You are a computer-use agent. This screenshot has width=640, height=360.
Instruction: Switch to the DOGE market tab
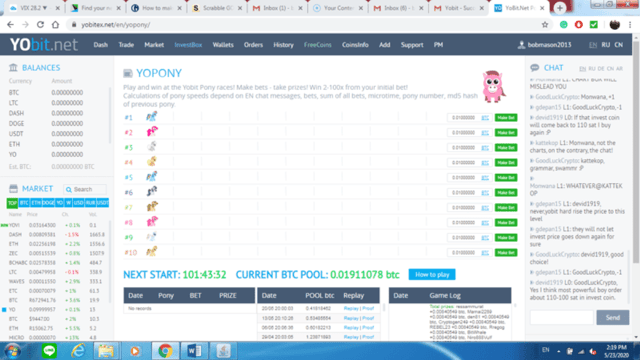pos(48,202)
